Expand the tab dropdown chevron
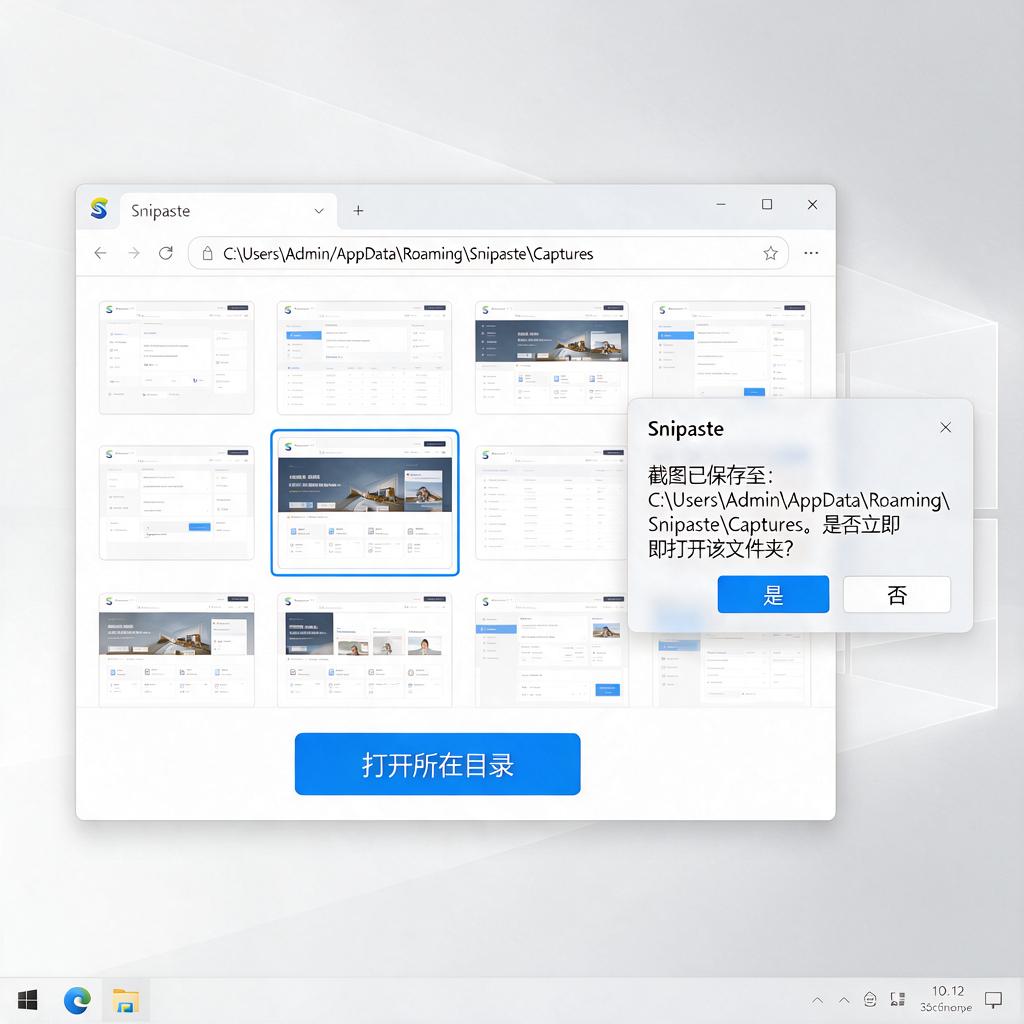Viewport: 1024px width, 1024px height. (319, 210)
